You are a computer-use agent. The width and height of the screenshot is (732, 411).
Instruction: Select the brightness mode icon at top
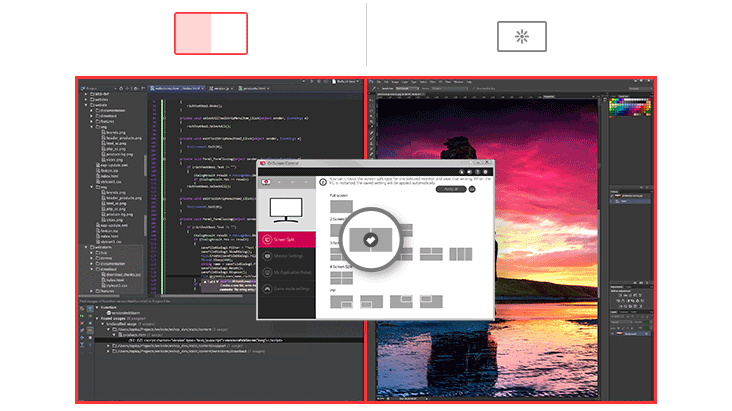pyautogui.click(x=522, y=36)
